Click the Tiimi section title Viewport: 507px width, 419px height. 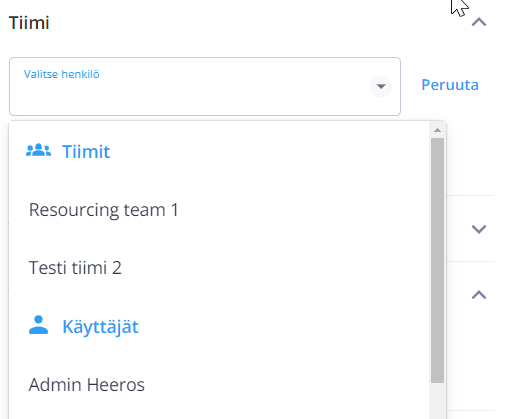click(29, 23)
